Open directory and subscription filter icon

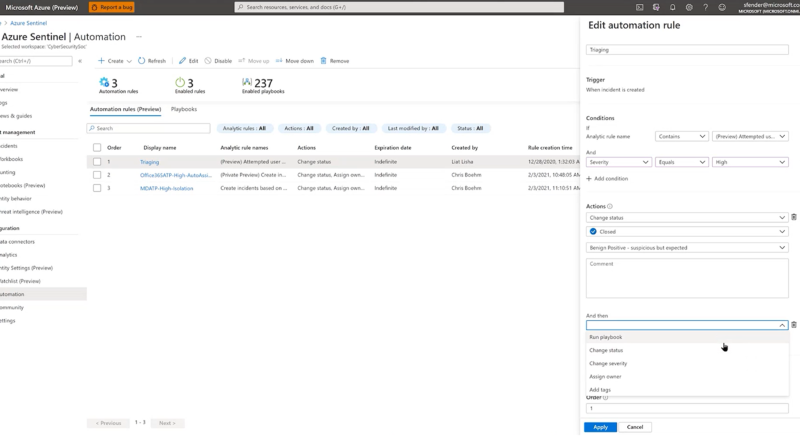tap(656, 7)
